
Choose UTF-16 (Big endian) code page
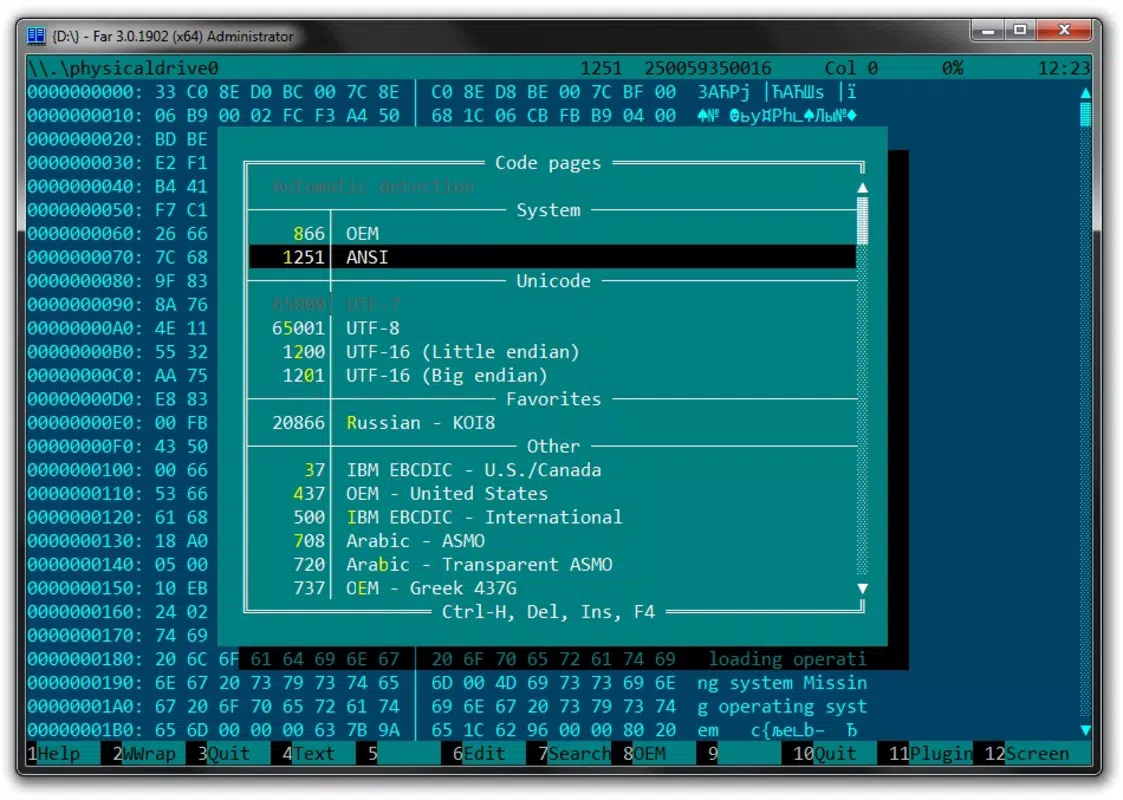coord(552,375)
